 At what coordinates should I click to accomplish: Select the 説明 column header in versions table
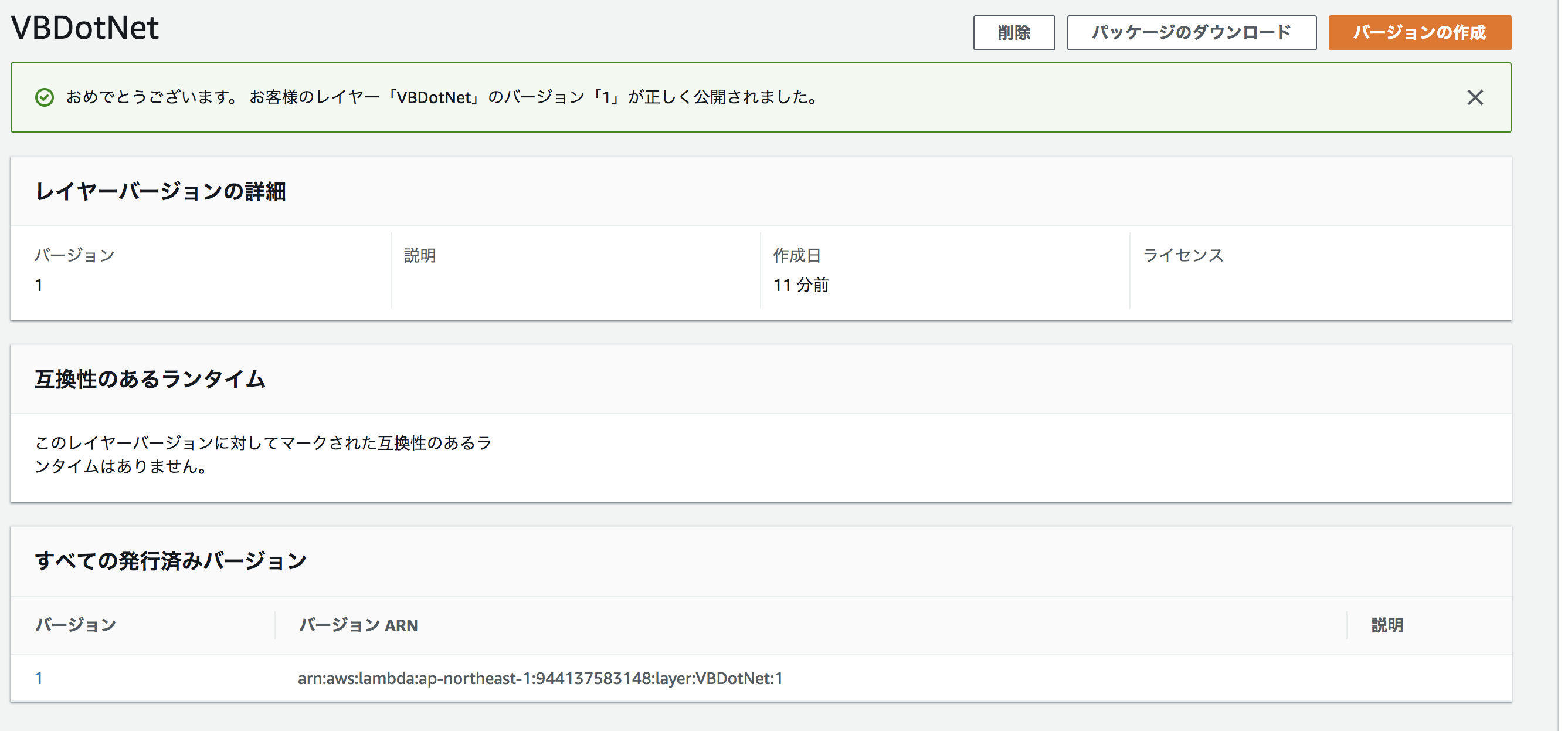pyautogui.click(x=1387, y=624)
